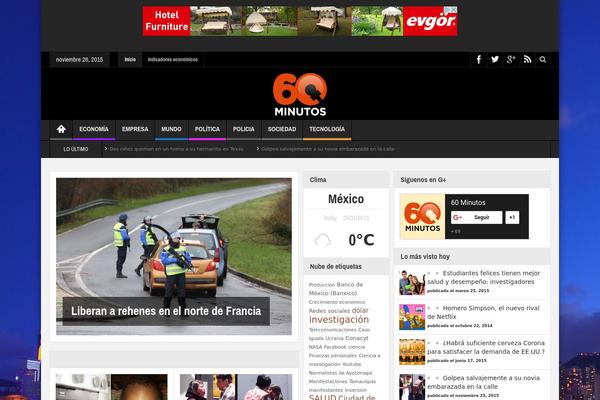
Task: Click text publicado el octubre 22, 2014
Action: 460,326
